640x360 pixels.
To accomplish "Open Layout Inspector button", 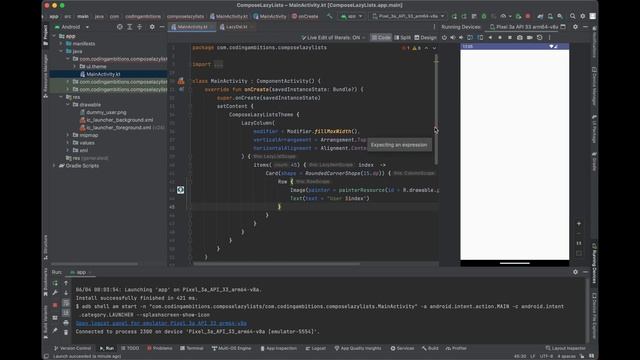I will (566, 348).
